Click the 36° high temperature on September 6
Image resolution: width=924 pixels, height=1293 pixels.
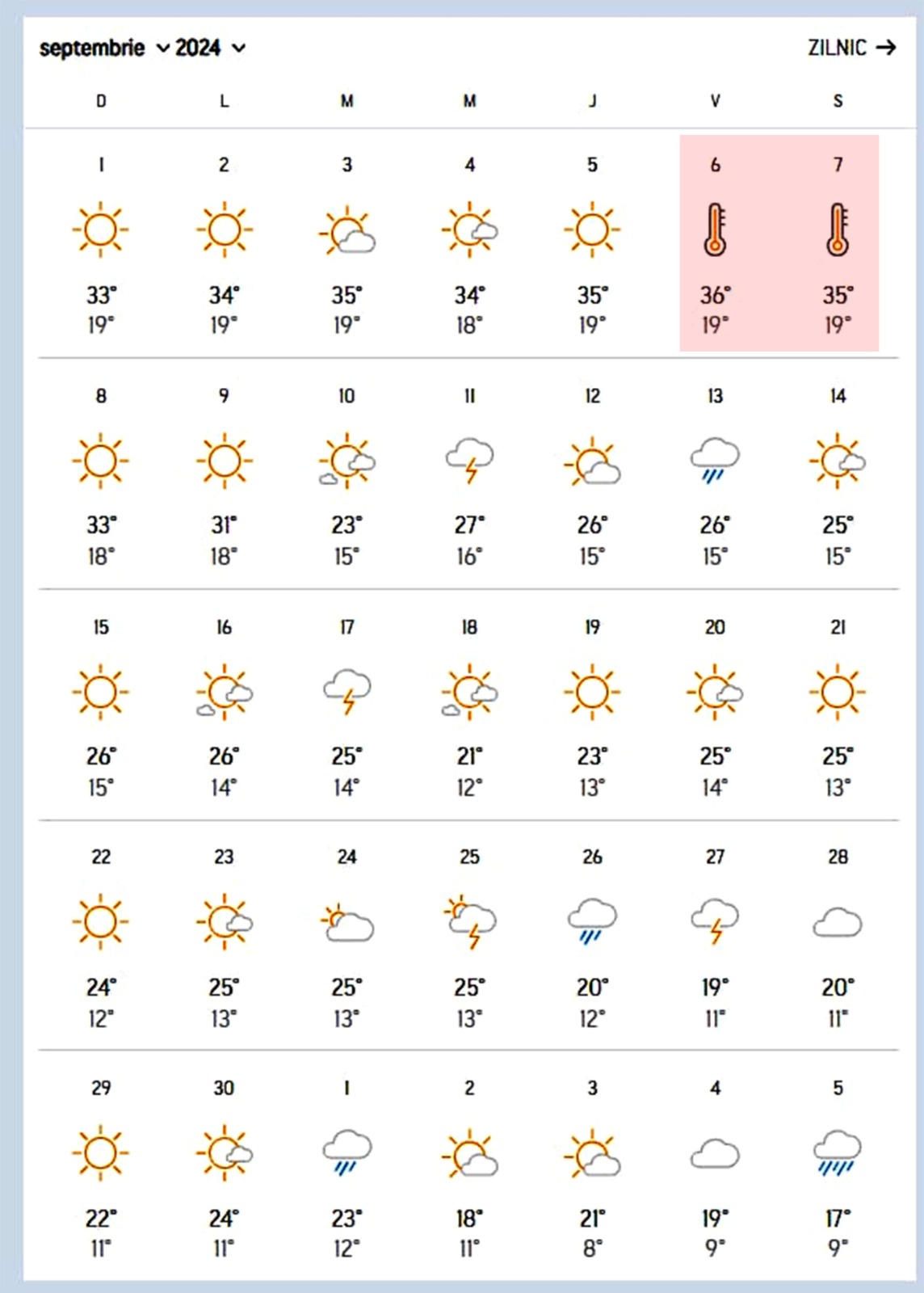715,295
